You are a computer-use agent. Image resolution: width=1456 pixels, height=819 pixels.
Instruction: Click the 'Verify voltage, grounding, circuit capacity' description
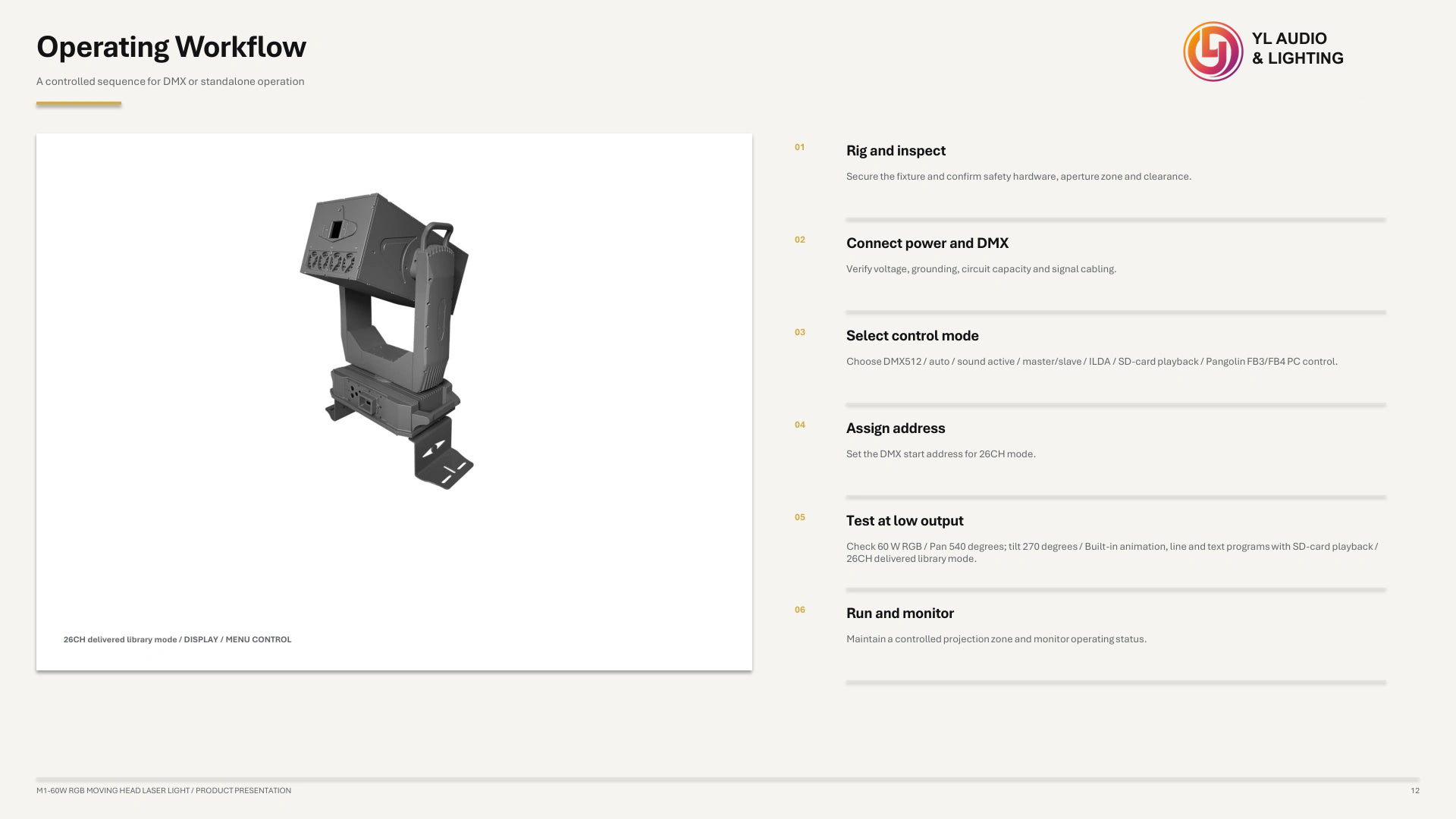click(x=981, y=269)
